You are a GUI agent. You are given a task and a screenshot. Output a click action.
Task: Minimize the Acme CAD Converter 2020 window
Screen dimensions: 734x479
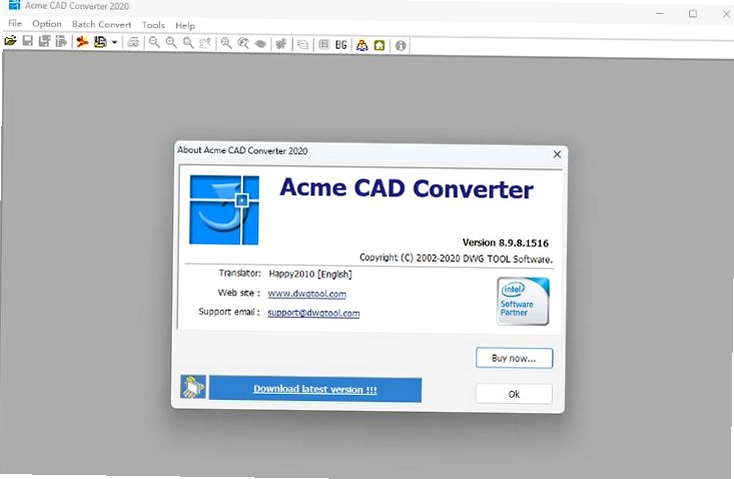click(661, 13)
